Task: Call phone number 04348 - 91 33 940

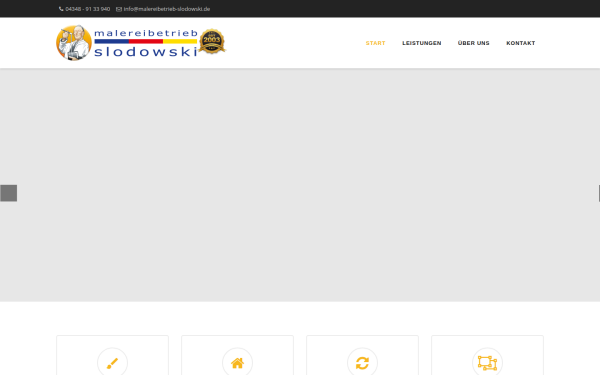Action: click(x=88, y=9)
